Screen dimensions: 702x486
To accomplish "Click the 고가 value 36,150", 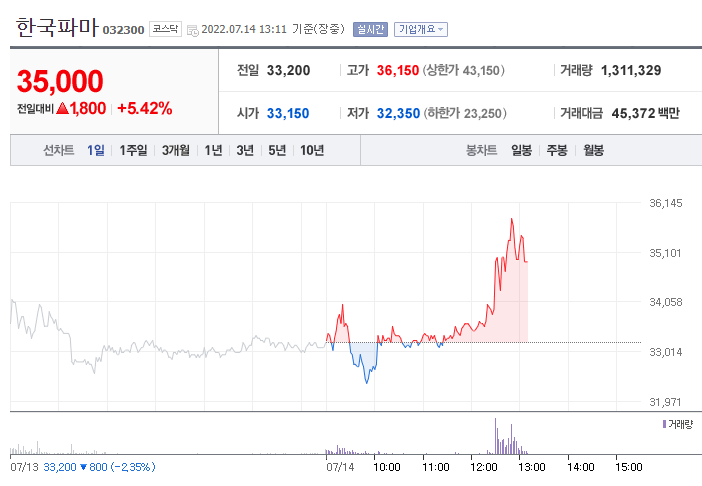I will pos(398,70).
